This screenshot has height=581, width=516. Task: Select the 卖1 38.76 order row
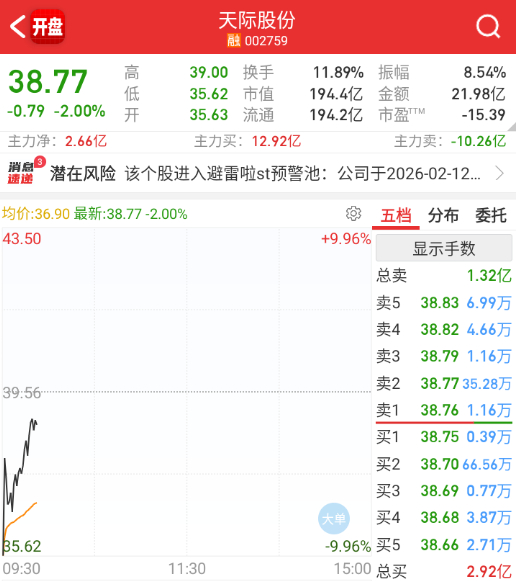click(x=444, y=410)
